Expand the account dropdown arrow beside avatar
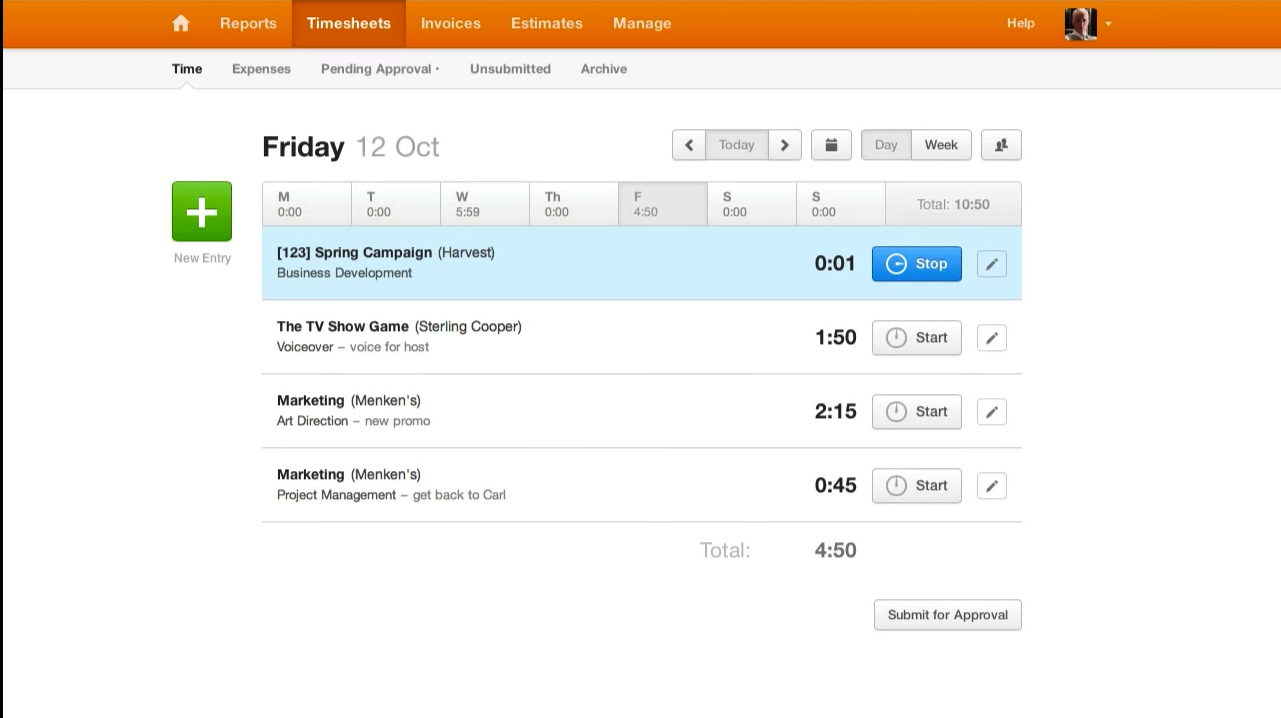This screenshot has width=1281, height=718. 1108,24
